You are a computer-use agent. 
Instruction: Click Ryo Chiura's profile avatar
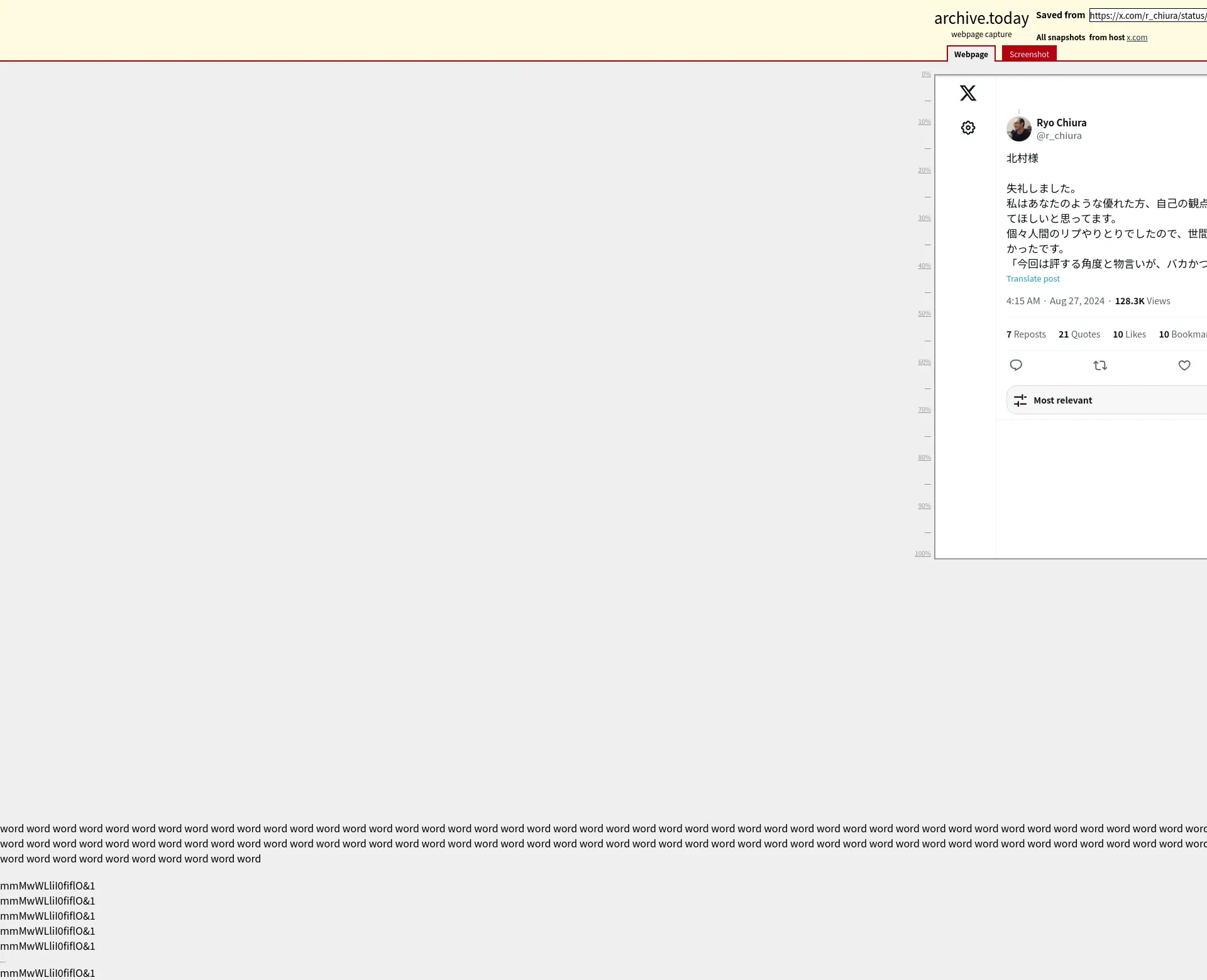pyautogui.click(x=1018, y=129)
